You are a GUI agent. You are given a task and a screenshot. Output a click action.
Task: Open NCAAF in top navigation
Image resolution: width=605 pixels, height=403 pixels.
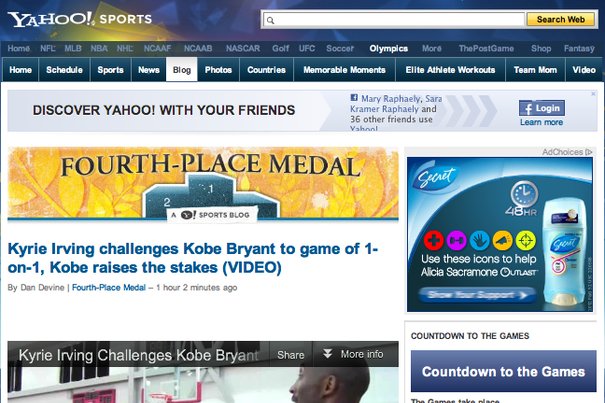pos(157,49)
